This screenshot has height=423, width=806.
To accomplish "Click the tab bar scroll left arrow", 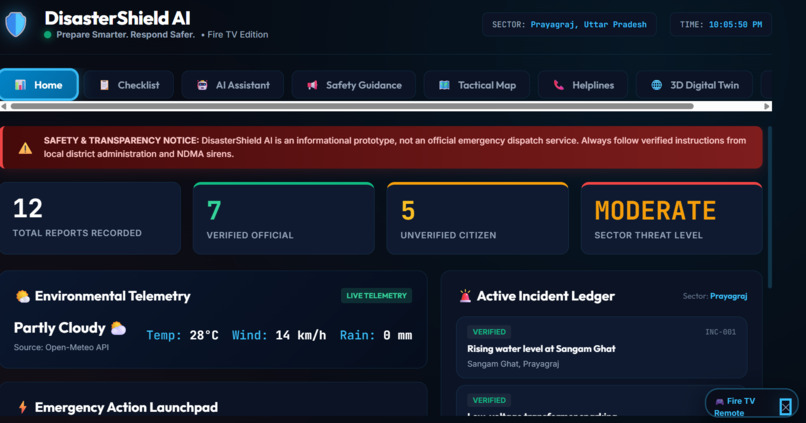I will [x=4, y=106].
